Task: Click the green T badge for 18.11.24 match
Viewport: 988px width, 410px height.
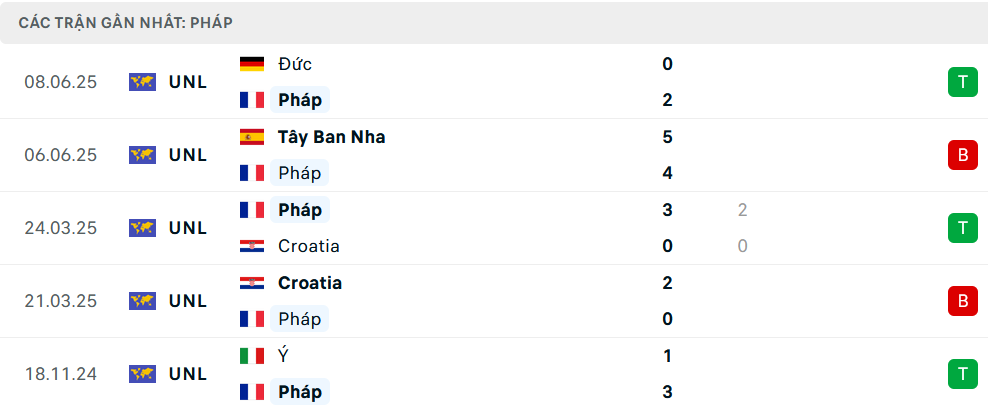Action: point(963,374)
